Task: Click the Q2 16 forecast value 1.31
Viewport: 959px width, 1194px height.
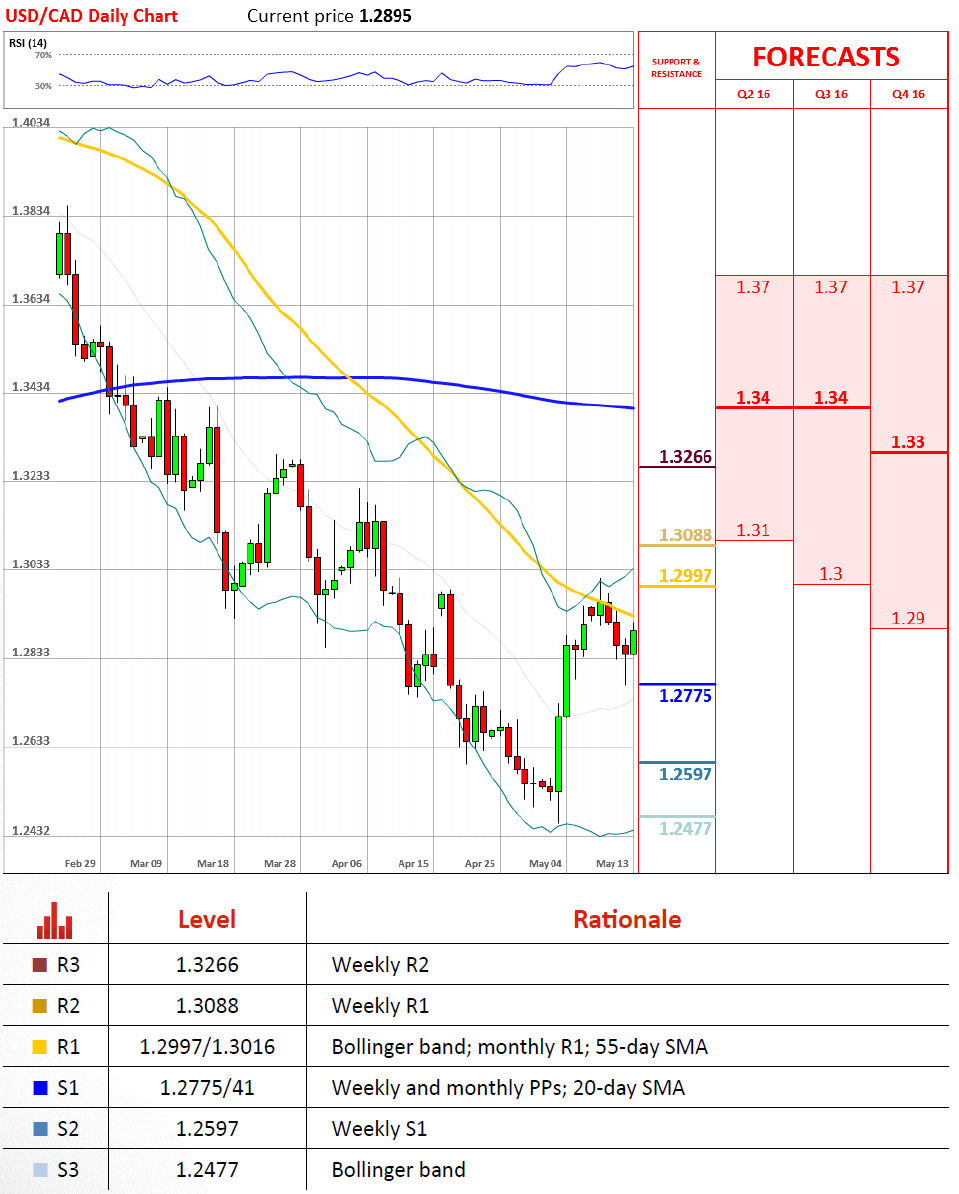Action: click(753, 530)
